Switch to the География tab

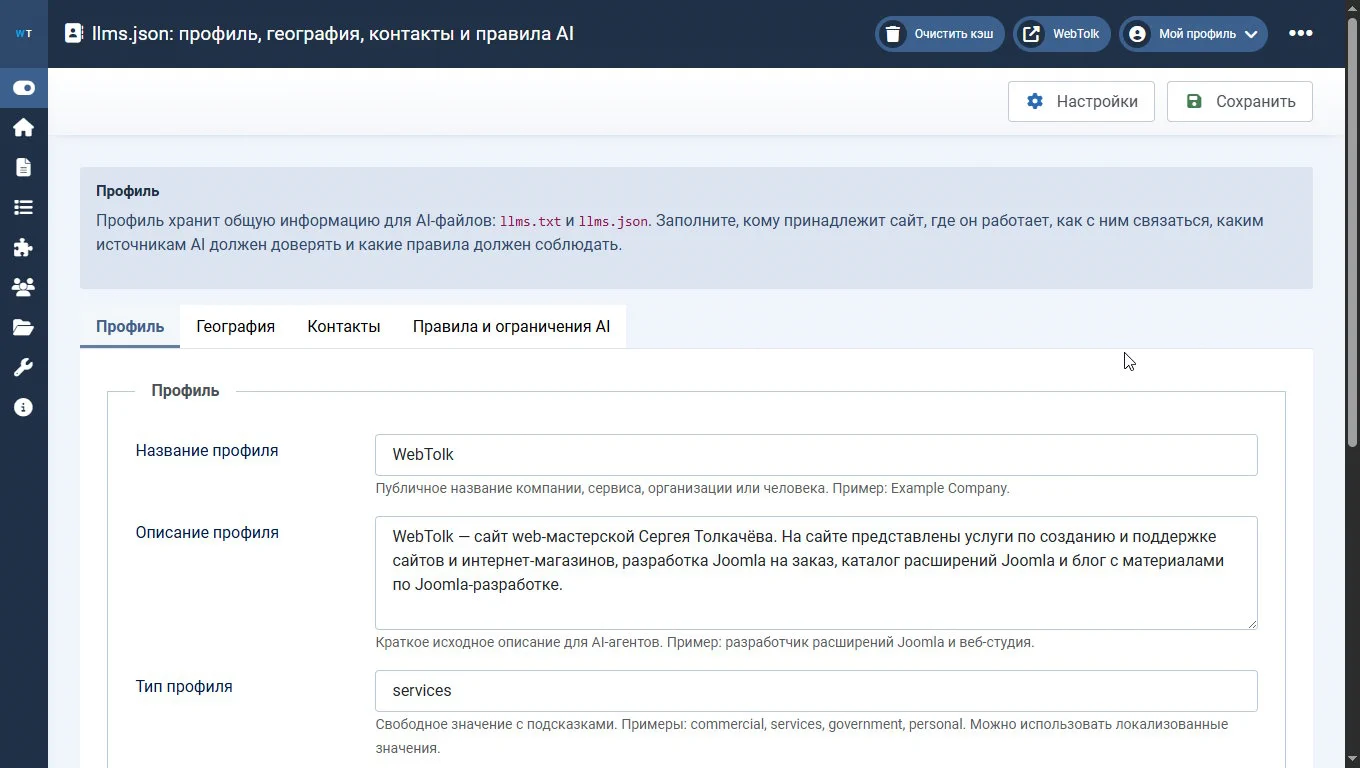236,326
